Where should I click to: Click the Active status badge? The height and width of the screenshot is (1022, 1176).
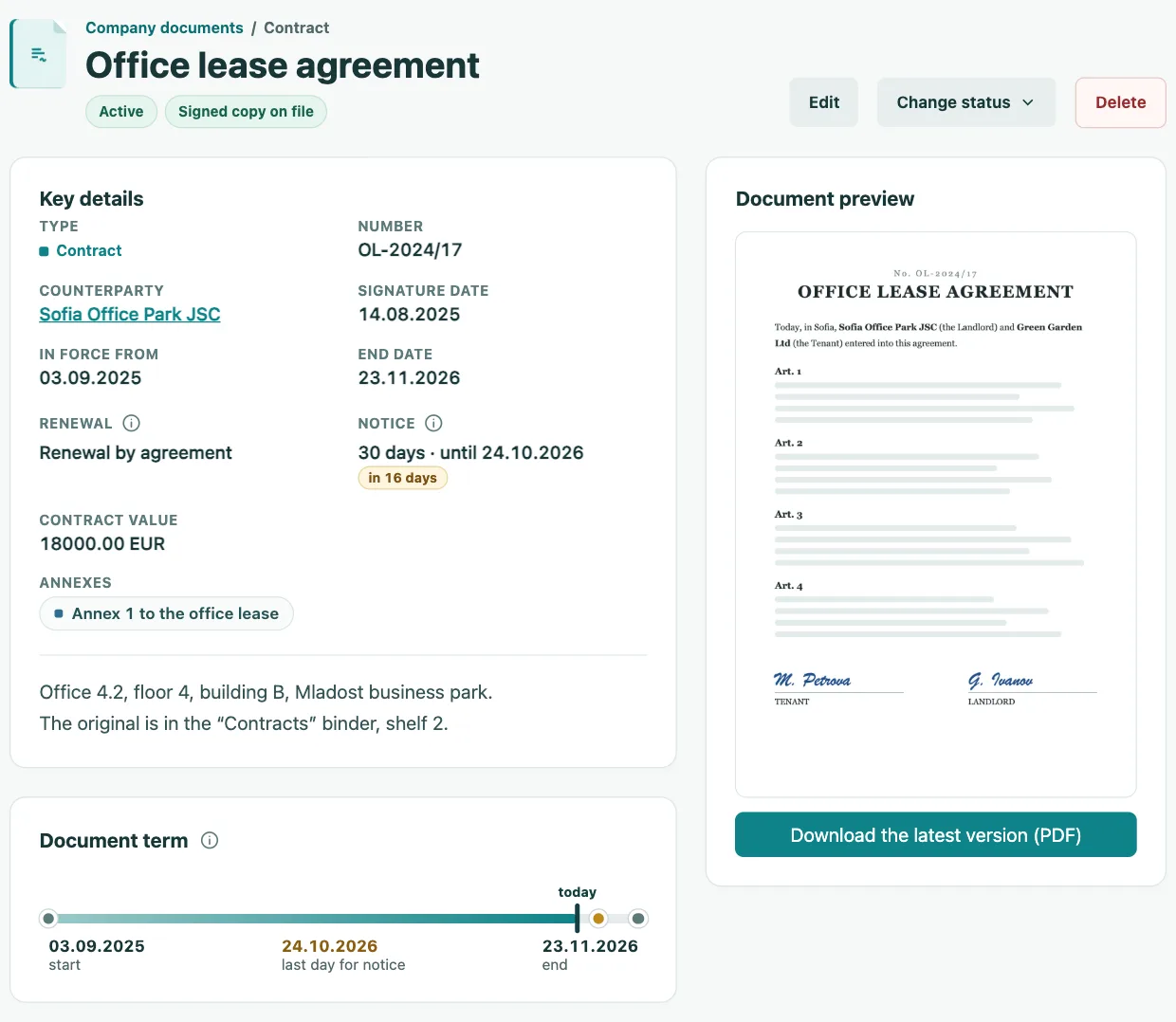pyautogui.click(x=121, y=111)
